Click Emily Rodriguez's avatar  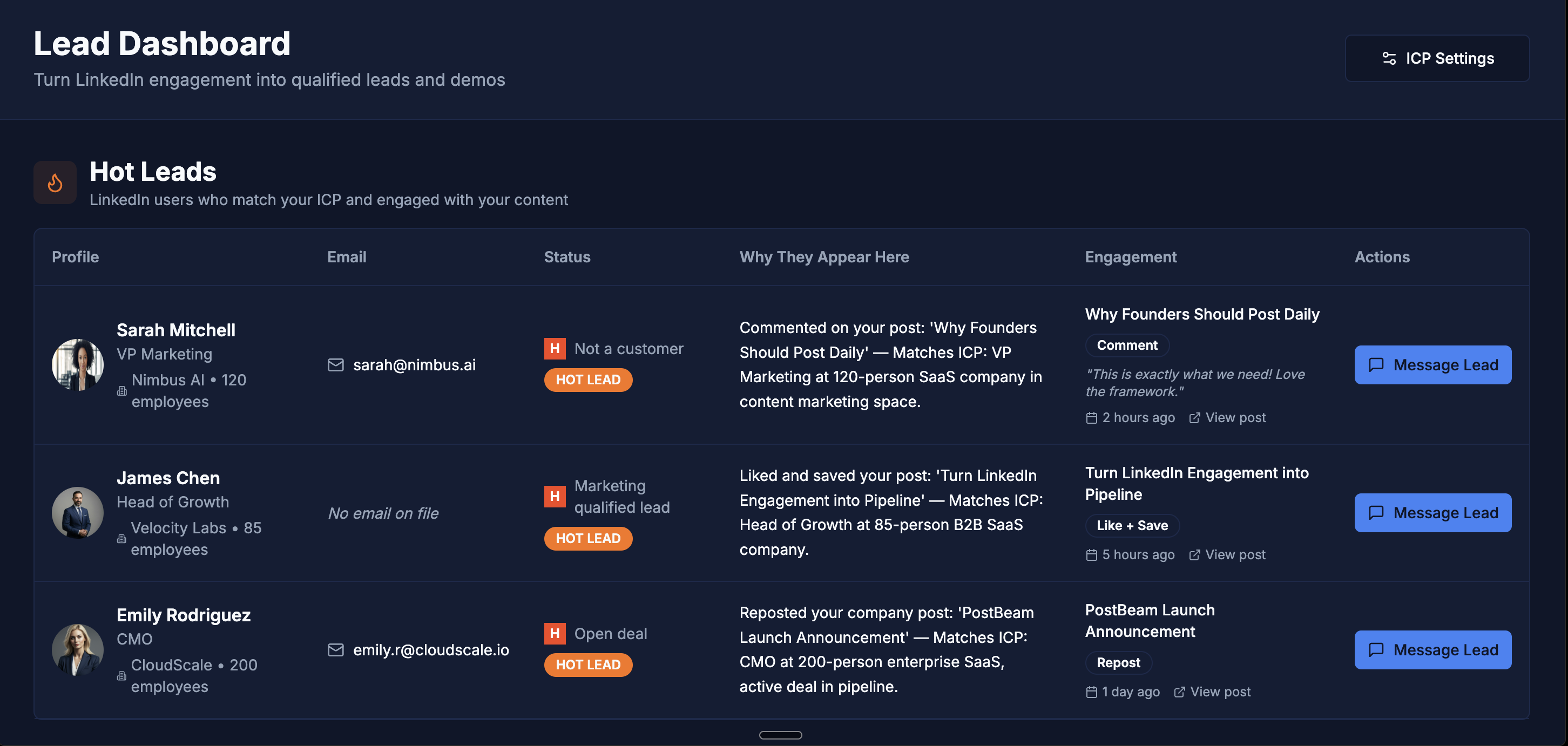tap(77, 650)
